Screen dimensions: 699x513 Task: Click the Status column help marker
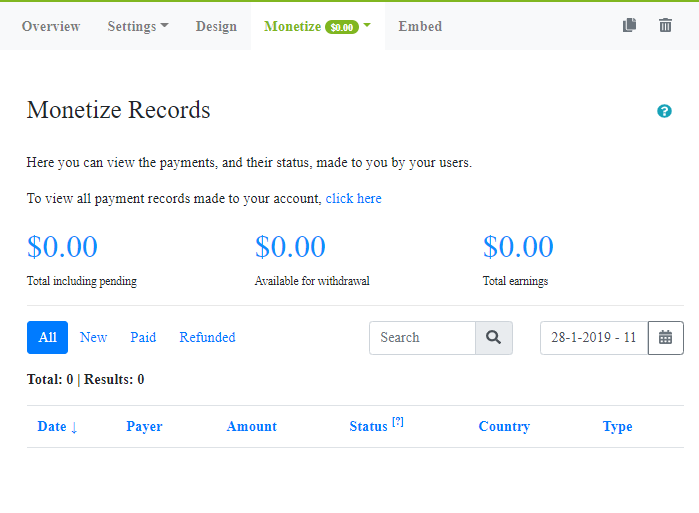click(398, 422)
